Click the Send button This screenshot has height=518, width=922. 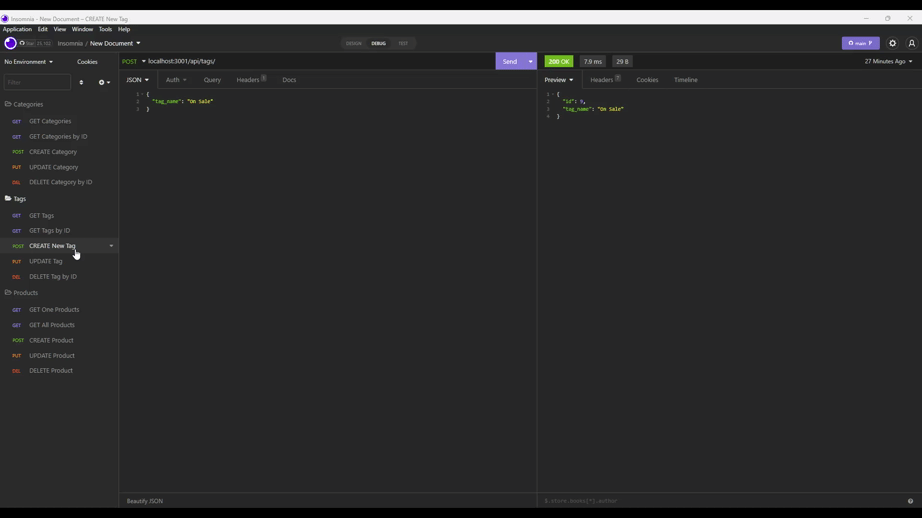510,61
